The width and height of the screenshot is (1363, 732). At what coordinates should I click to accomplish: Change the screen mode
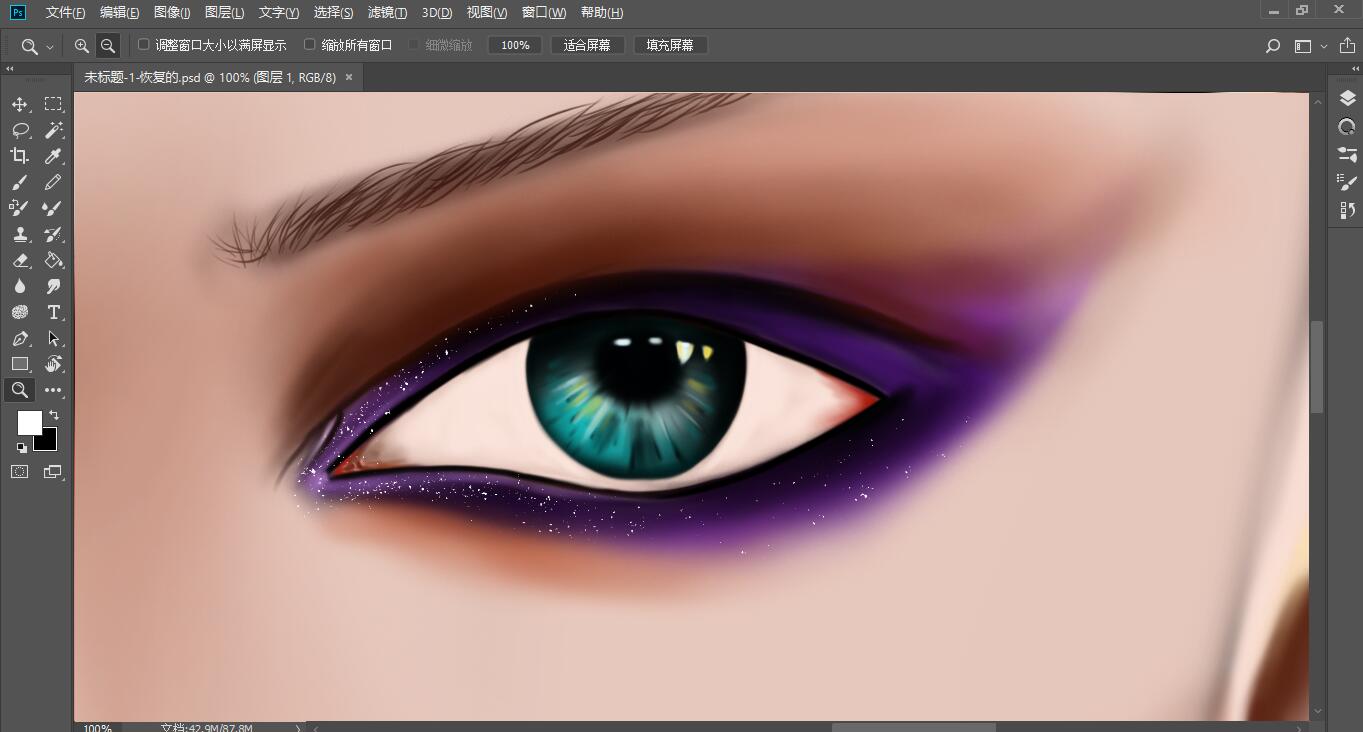(53, 471)
